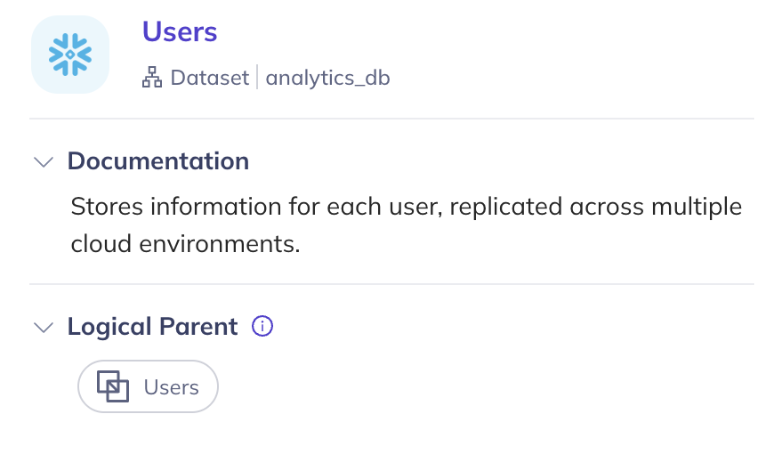Image resolution: width=782 pixels, height=450 pixels.
Task: Click separator between Dataset and analytics_db
Action: (257, 77)
